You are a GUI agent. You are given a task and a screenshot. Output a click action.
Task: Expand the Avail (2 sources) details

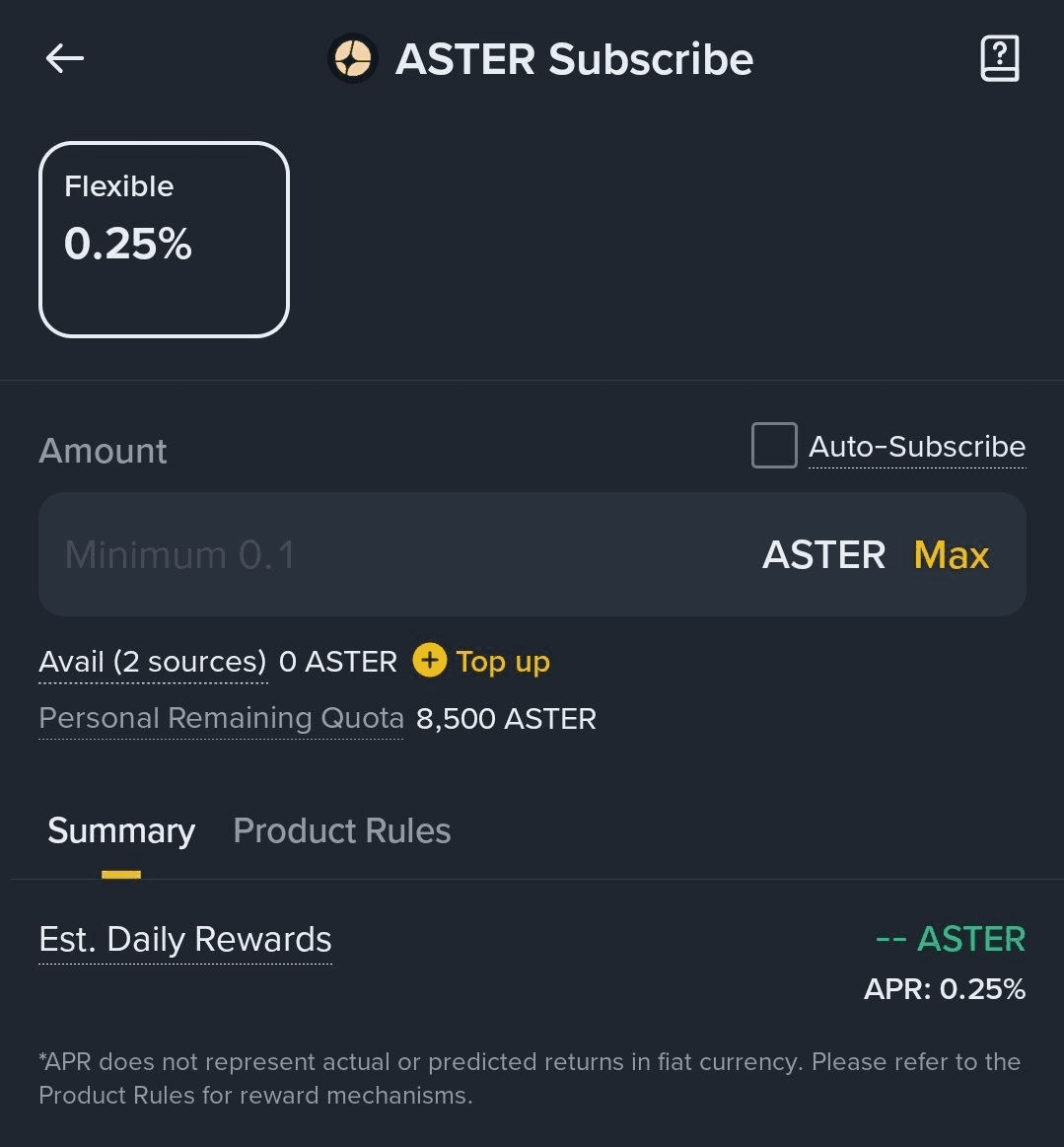pos(153,662)
